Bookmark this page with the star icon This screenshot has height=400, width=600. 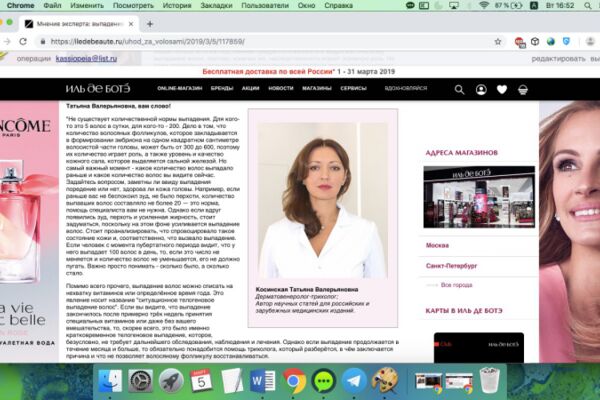(497, 41)
